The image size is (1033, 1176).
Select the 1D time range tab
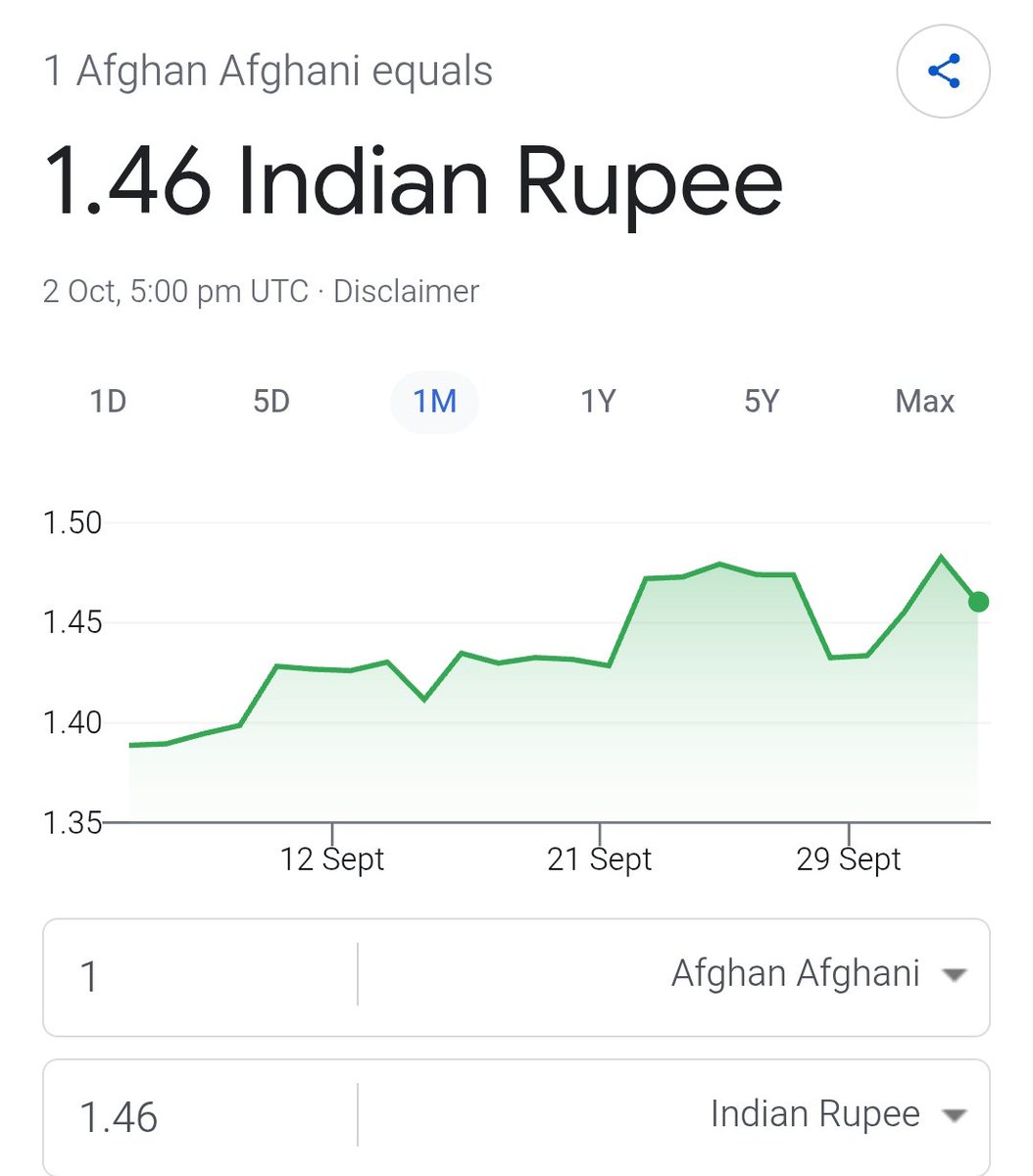pos(108,402)
